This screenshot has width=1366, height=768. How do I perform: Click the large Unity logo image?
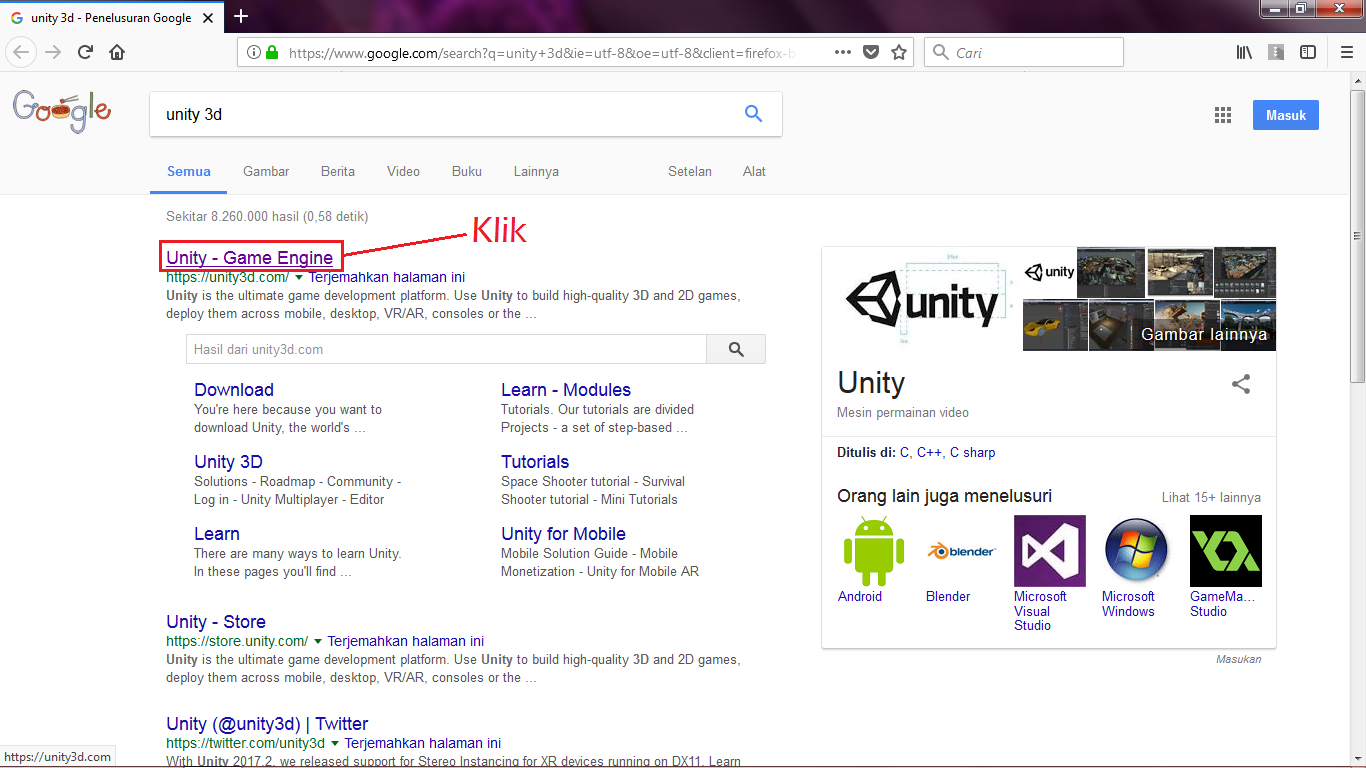922,299
